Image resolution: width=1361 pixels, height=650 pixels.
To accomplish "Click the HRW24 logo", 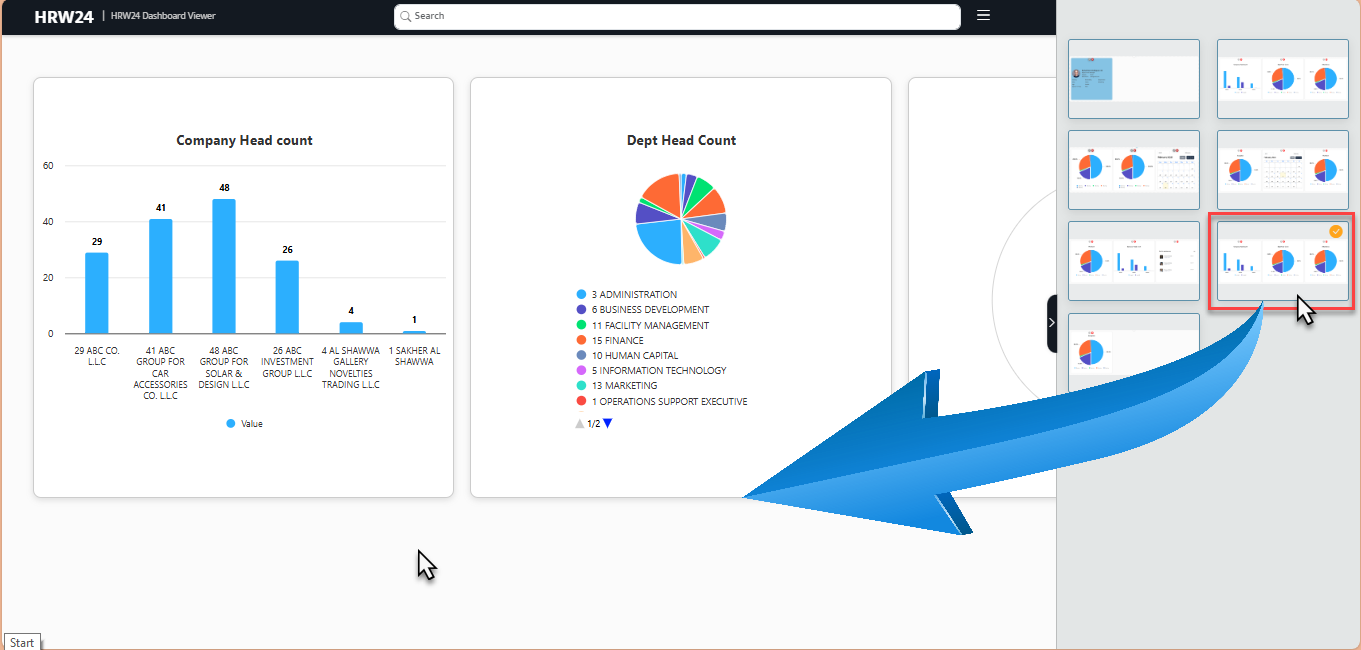I will tap(64, 17).
